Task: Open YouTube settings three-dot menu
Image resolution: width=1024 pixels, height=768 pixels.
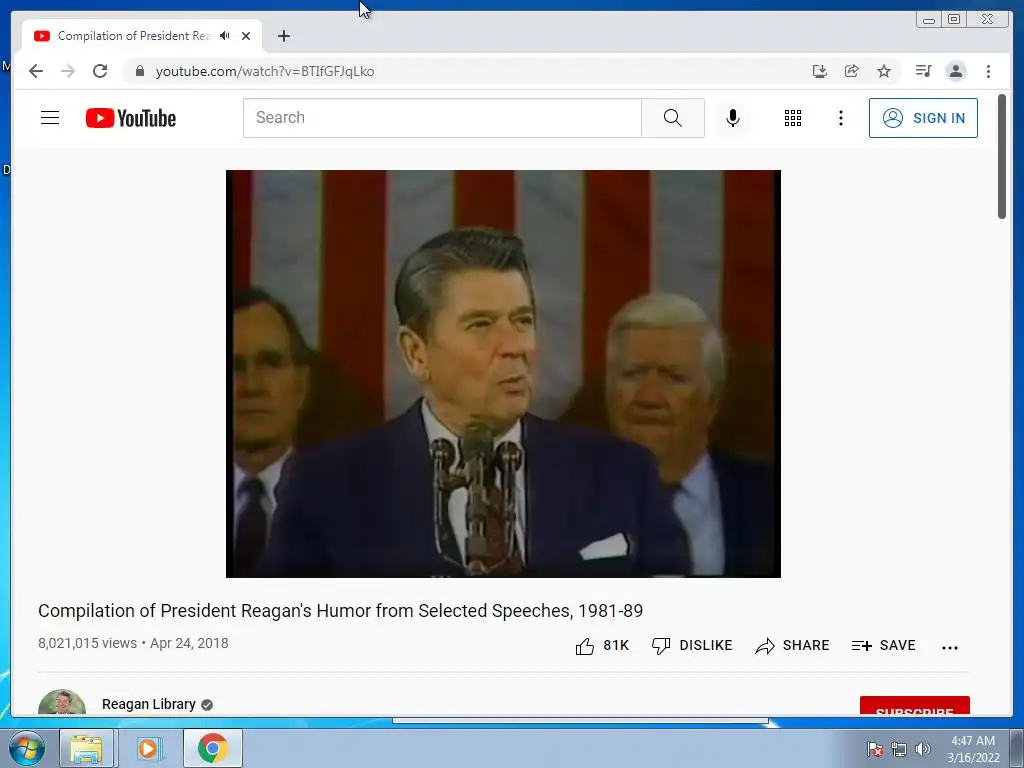Action: pyautogui.click(x=840, y=118)
